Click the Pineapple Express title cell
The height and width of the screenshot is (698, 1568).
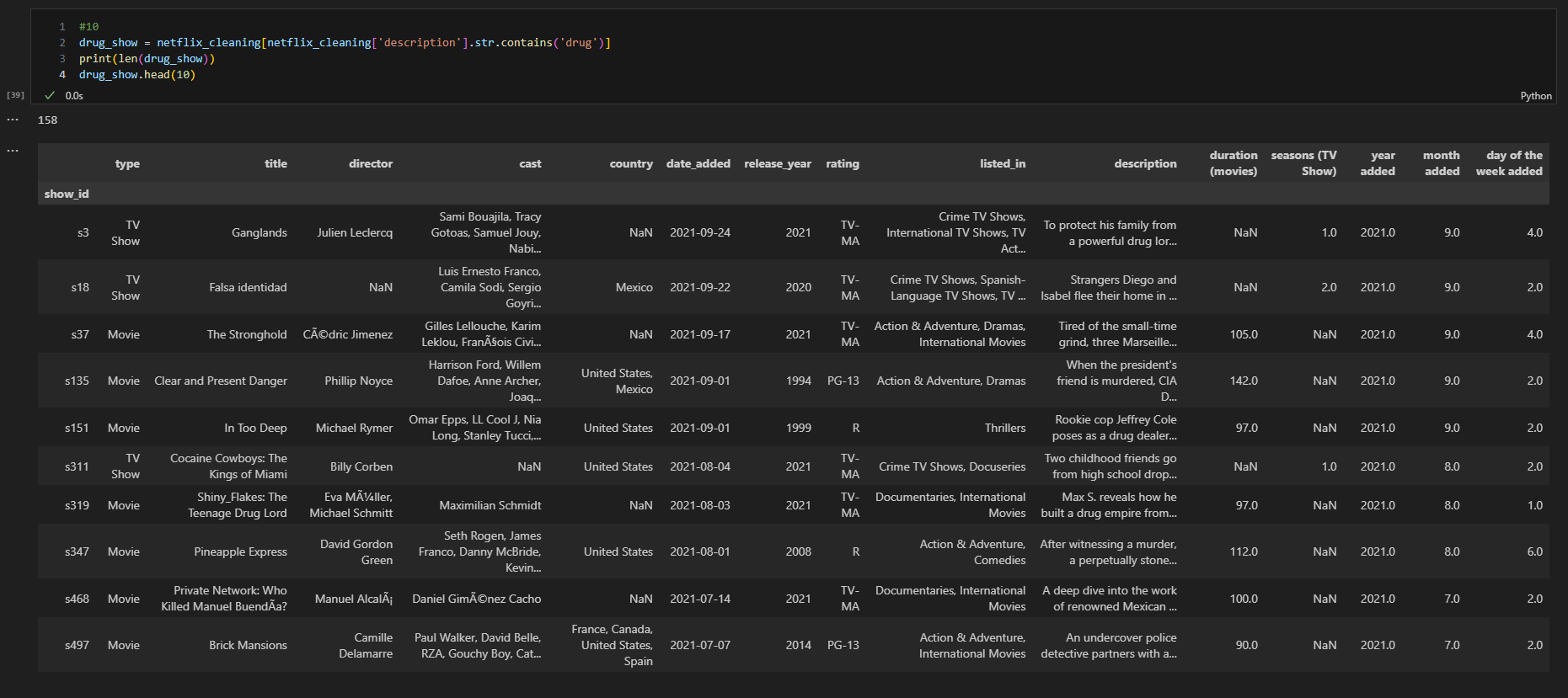240,551
